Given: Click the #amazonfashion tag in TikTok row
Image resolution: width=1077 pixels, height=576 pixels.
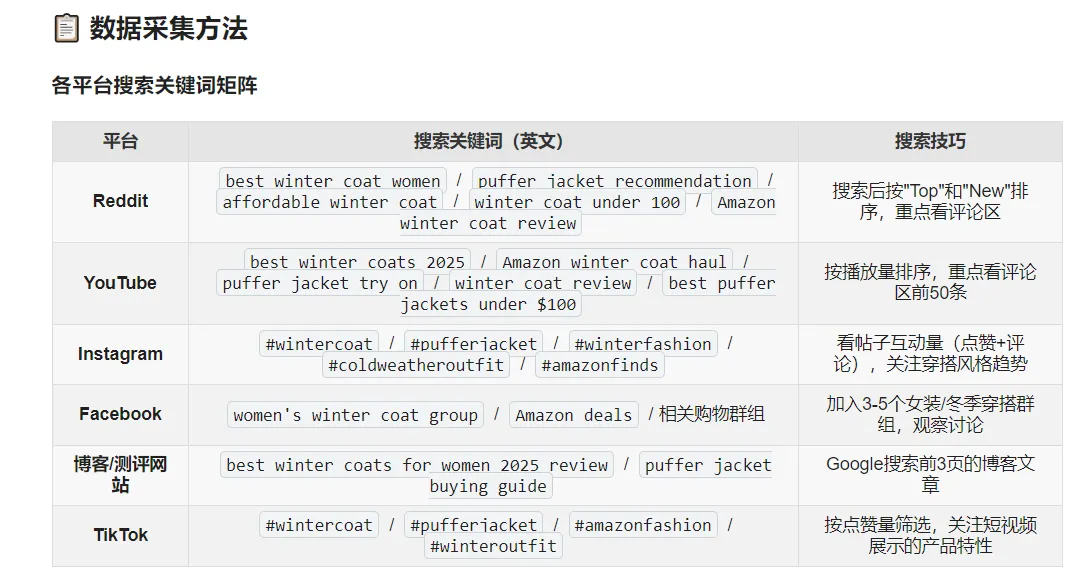Looking at the screenshot, I should 644,525.
